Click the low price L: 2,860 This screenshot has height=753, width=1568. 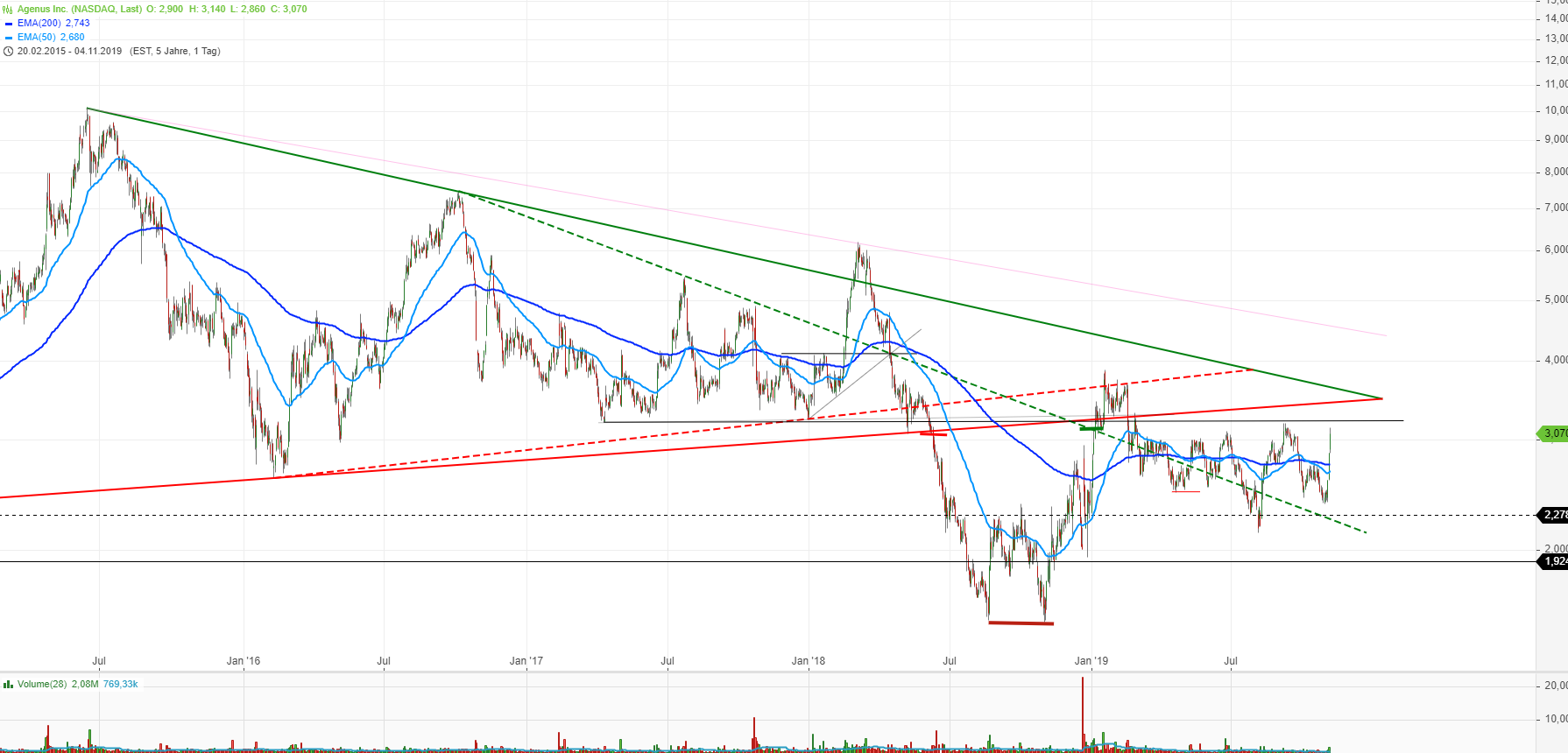click(x=248, y=9)
